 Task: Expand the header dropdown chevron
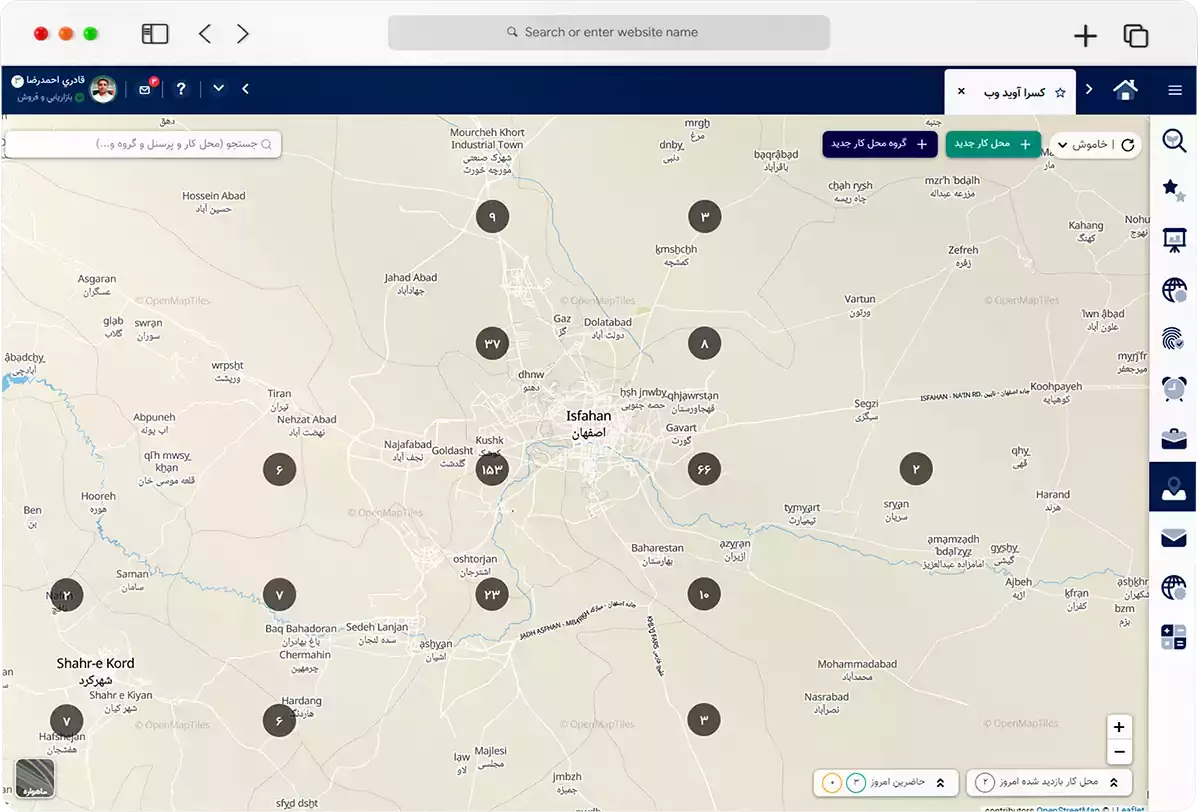coord(218,89)
